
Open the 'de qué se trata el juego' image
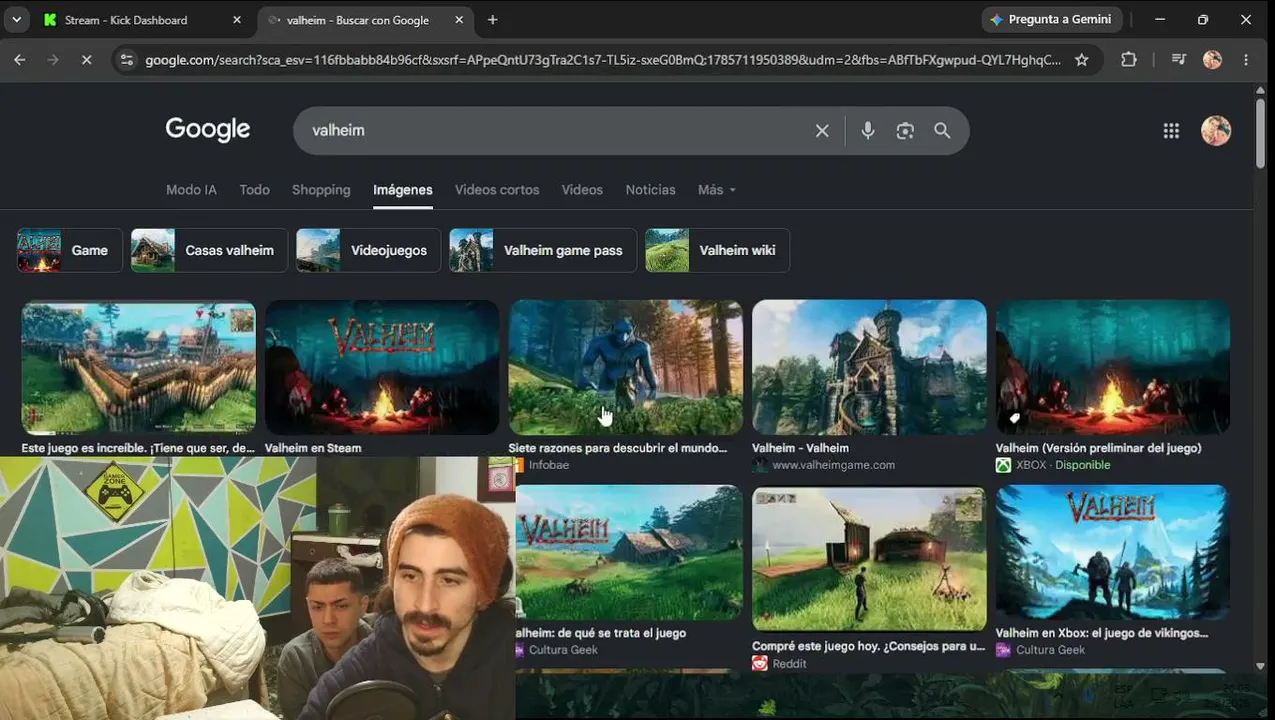[629, 552]
